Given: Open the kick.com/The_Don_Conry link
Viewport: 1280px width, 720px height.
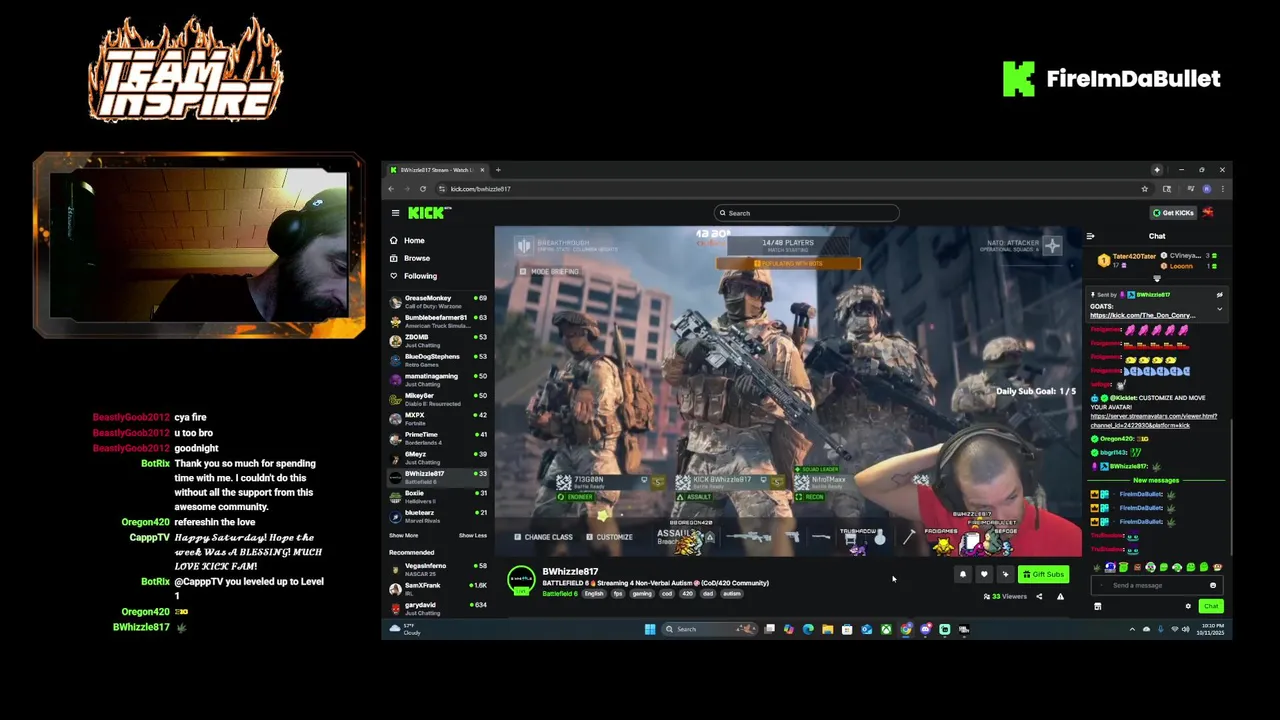Looking at the screenshot, I should (1142, 316).
